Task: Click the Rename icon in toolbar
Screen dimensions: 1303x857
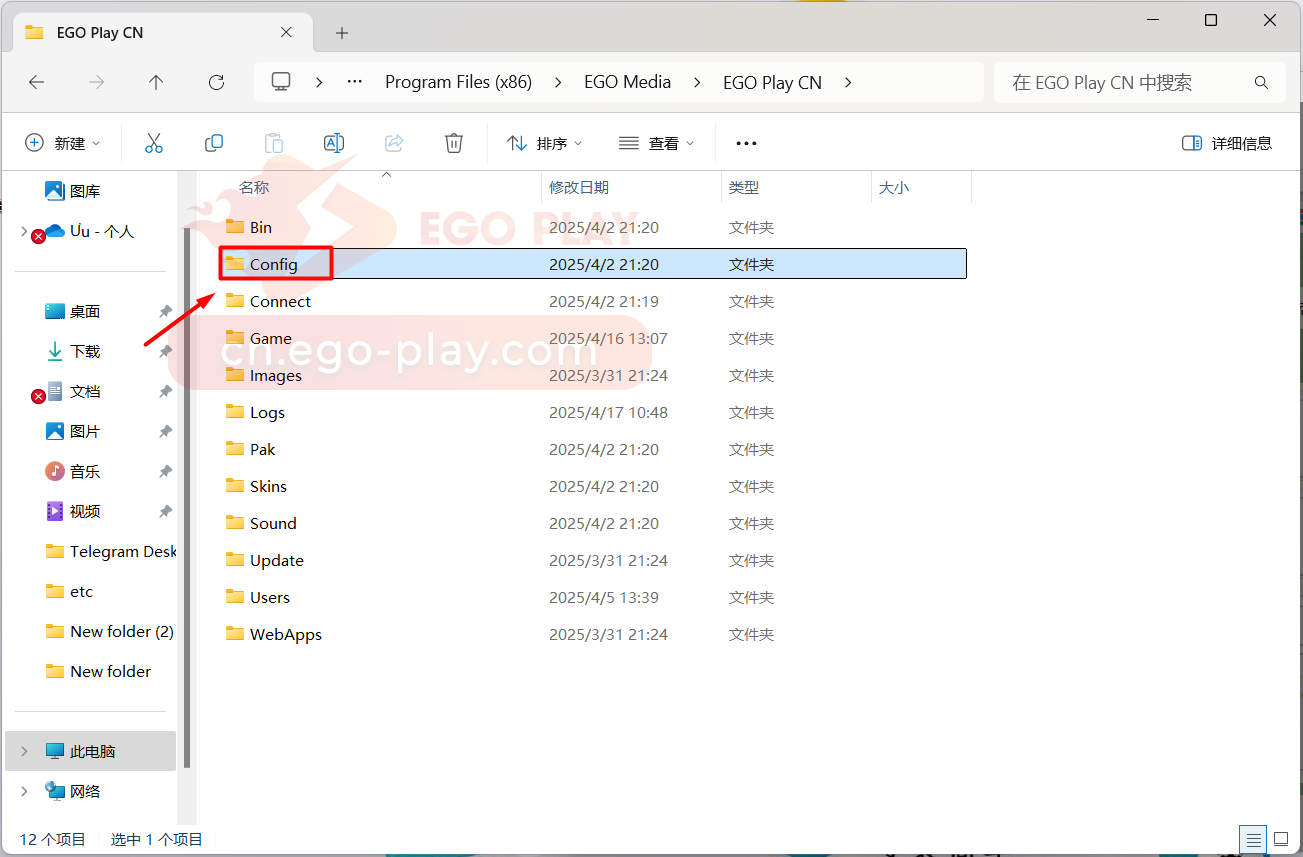Action: [334, 143]
